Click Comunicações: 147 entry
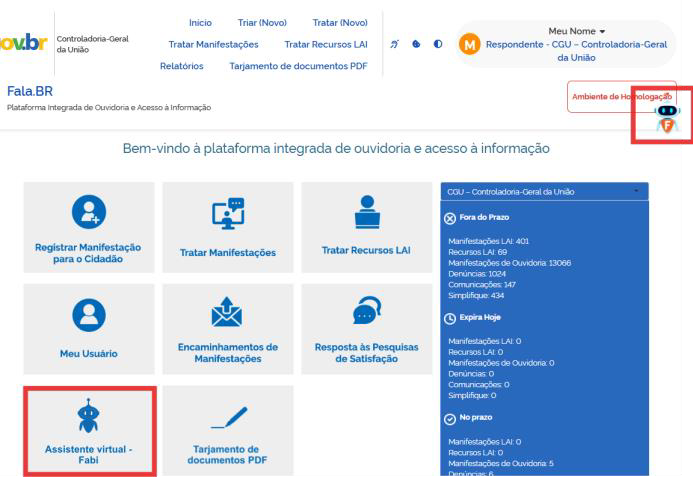Image resolution: width=693 pixels, height=477 pixels. 482,284
